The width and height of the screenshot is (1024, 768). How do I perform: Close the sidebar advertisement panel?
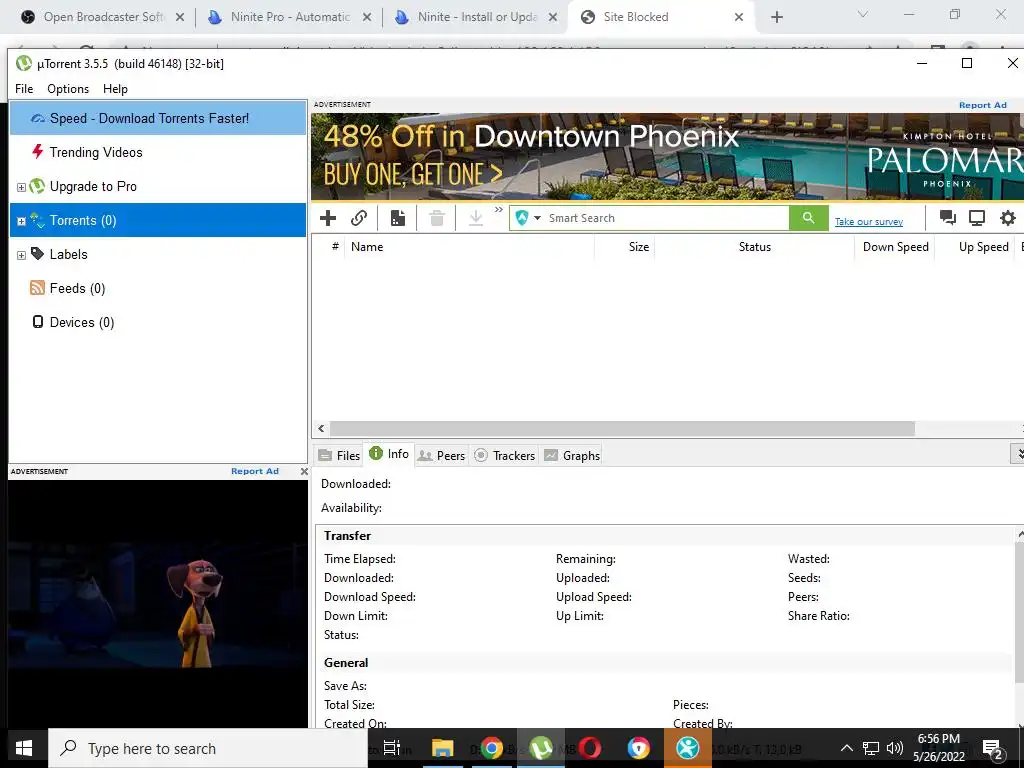[304, 471]
